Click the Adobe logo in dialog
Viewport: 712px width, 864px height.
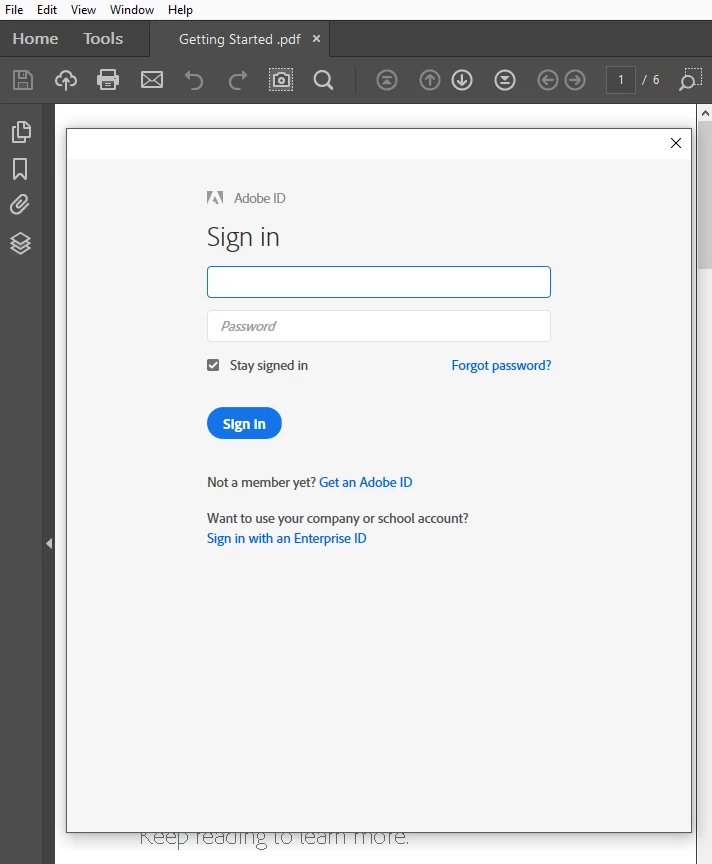pyautogui.click(x=215, y=197)
